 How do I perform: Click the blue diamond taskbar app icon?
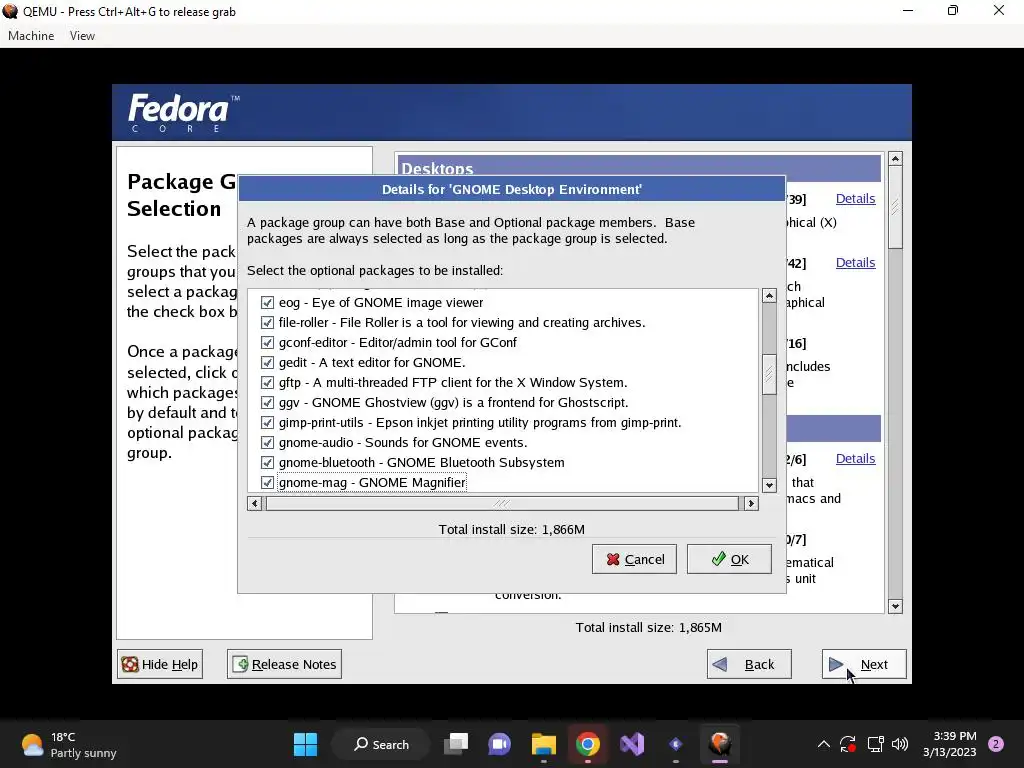click(676, 744)
